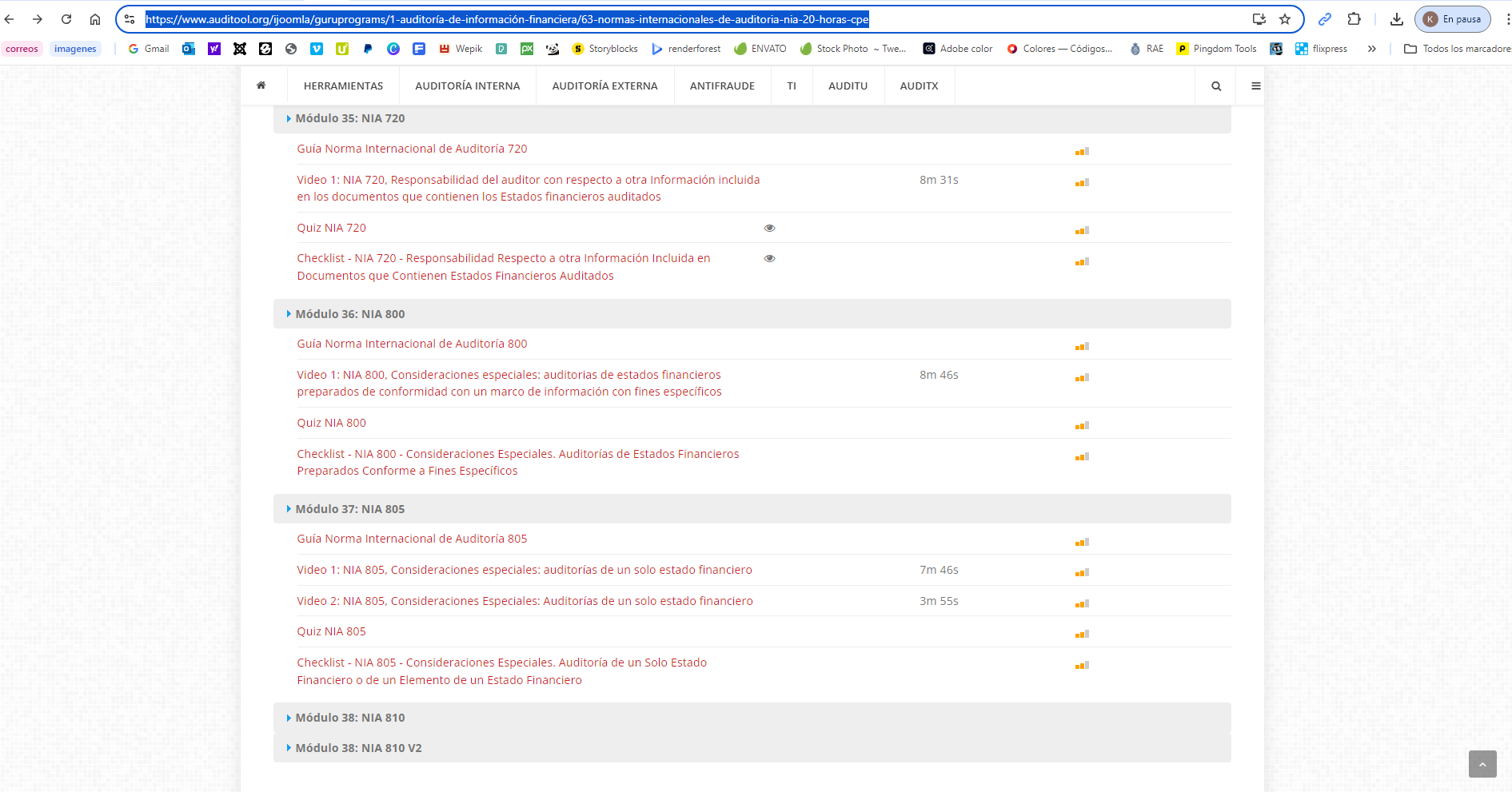
Task: Open the browser downloads icon
Action: click(x=1396, y=19)
